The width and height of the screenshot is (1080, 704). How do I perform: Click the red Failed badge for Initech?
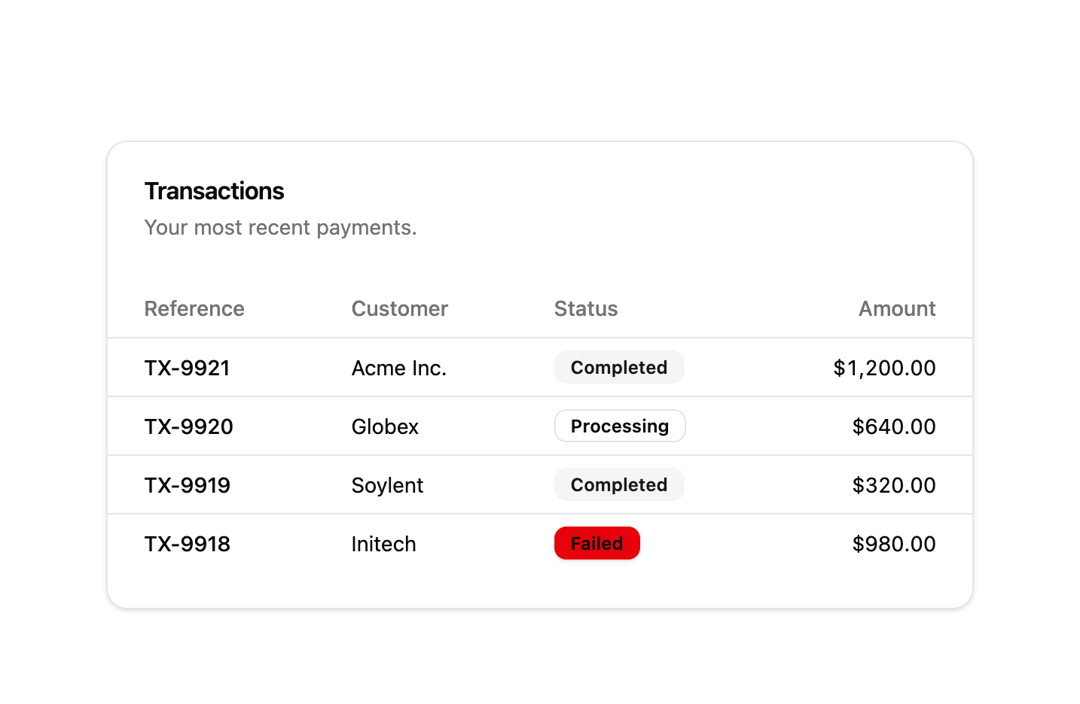click(x=597, y=543)
